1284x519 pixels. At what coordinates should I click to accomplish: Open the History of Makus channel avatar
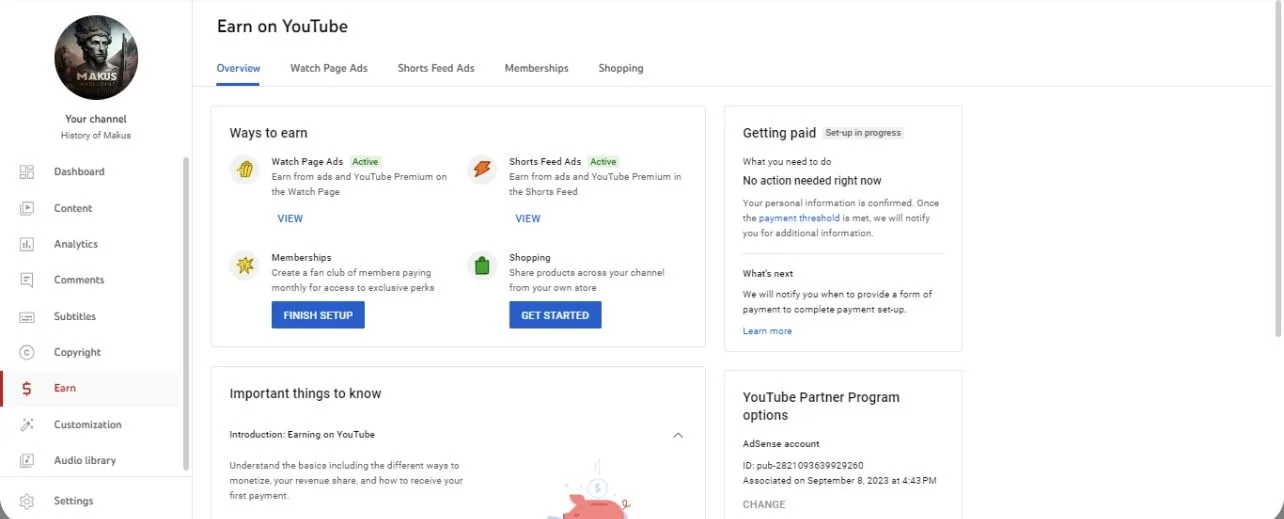(x=96, y=57)
